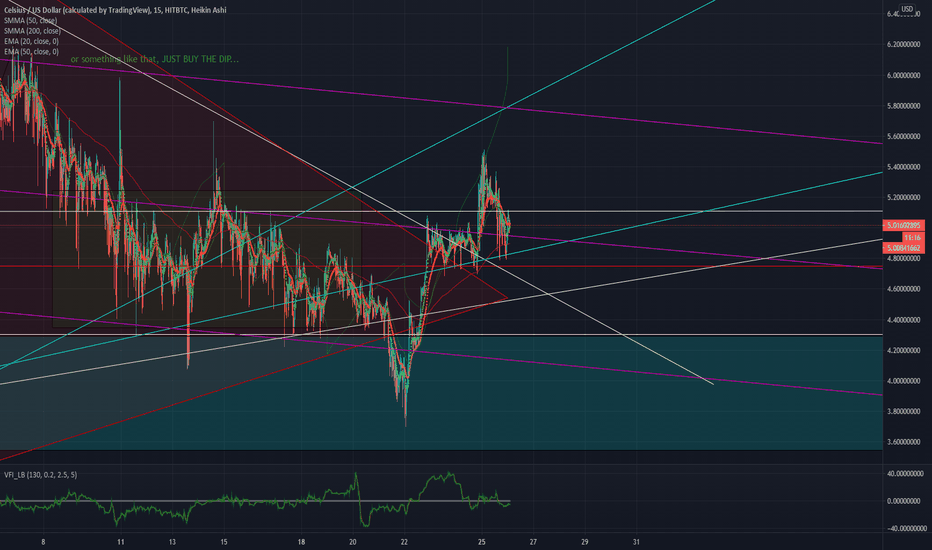932x550 pixels.
Task: Click date 22 on the time axis
Action: click(x=405, y=542)
